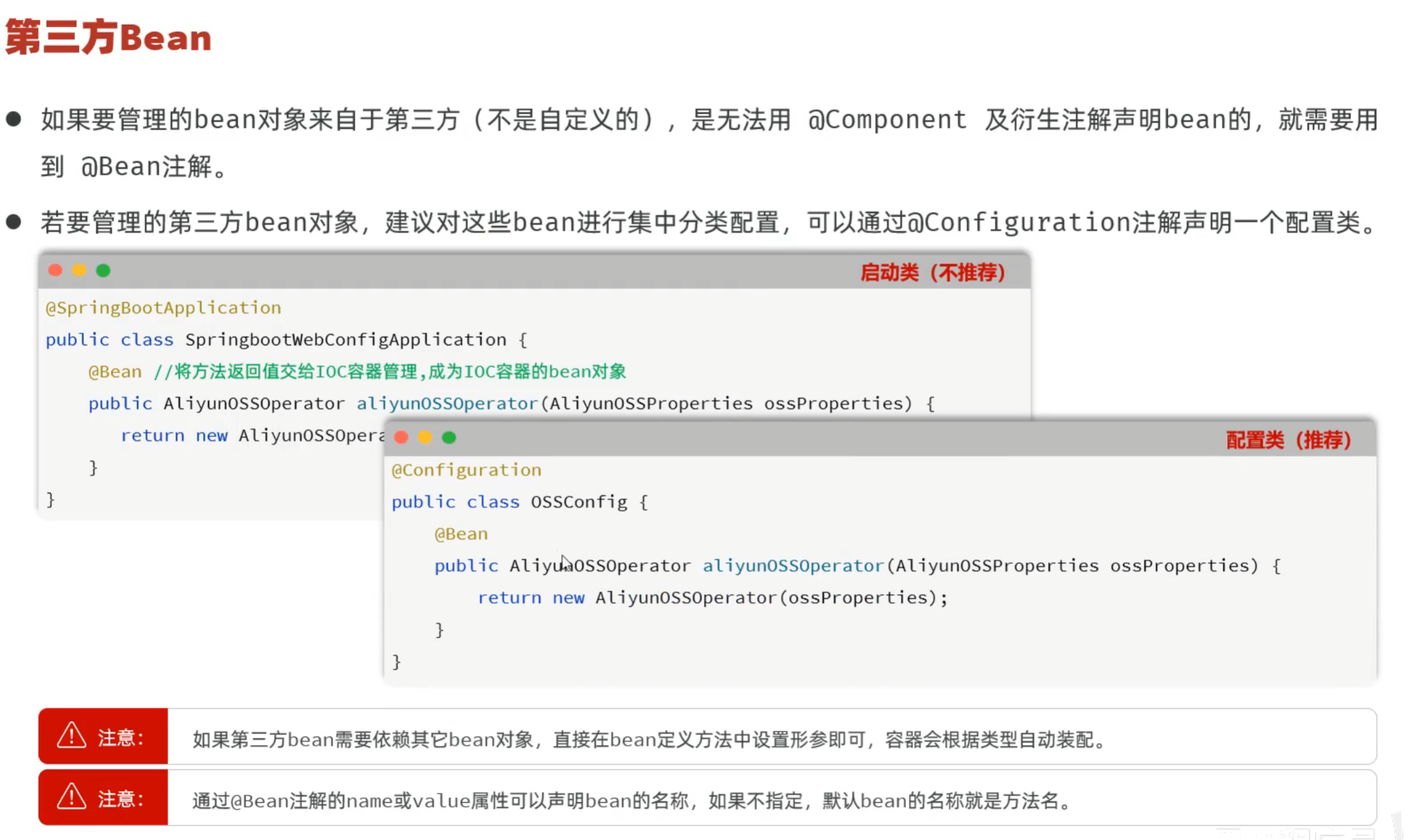1422x840 pixels.
Task: Click the second note text about name或value
Action: click(x=632, y=801)
